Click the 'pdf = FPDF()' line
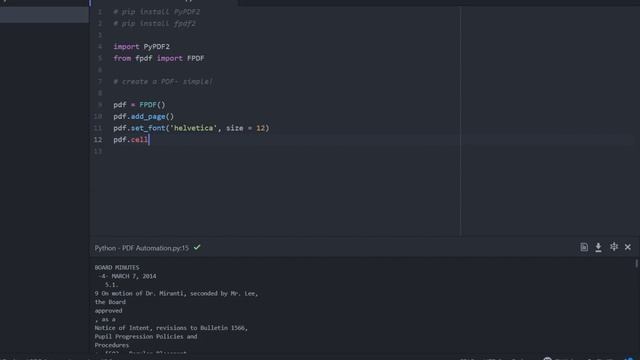Image resolution: width=640 pixels, height=360 pixels. point(139,105)
